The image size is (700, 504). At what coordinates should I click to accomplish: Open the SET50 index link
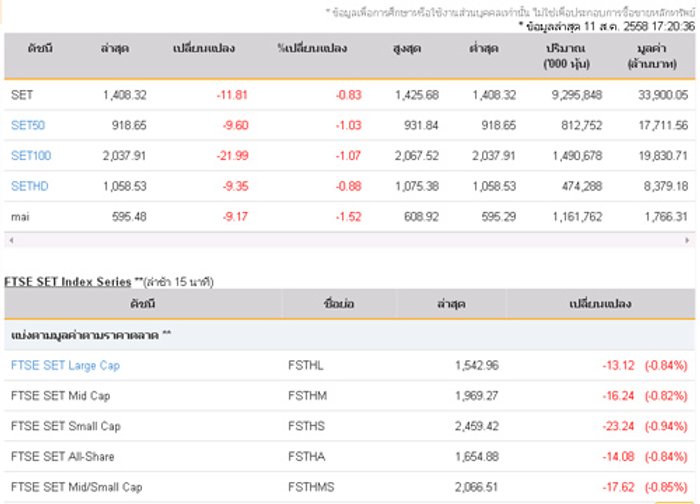coord(28,125)
